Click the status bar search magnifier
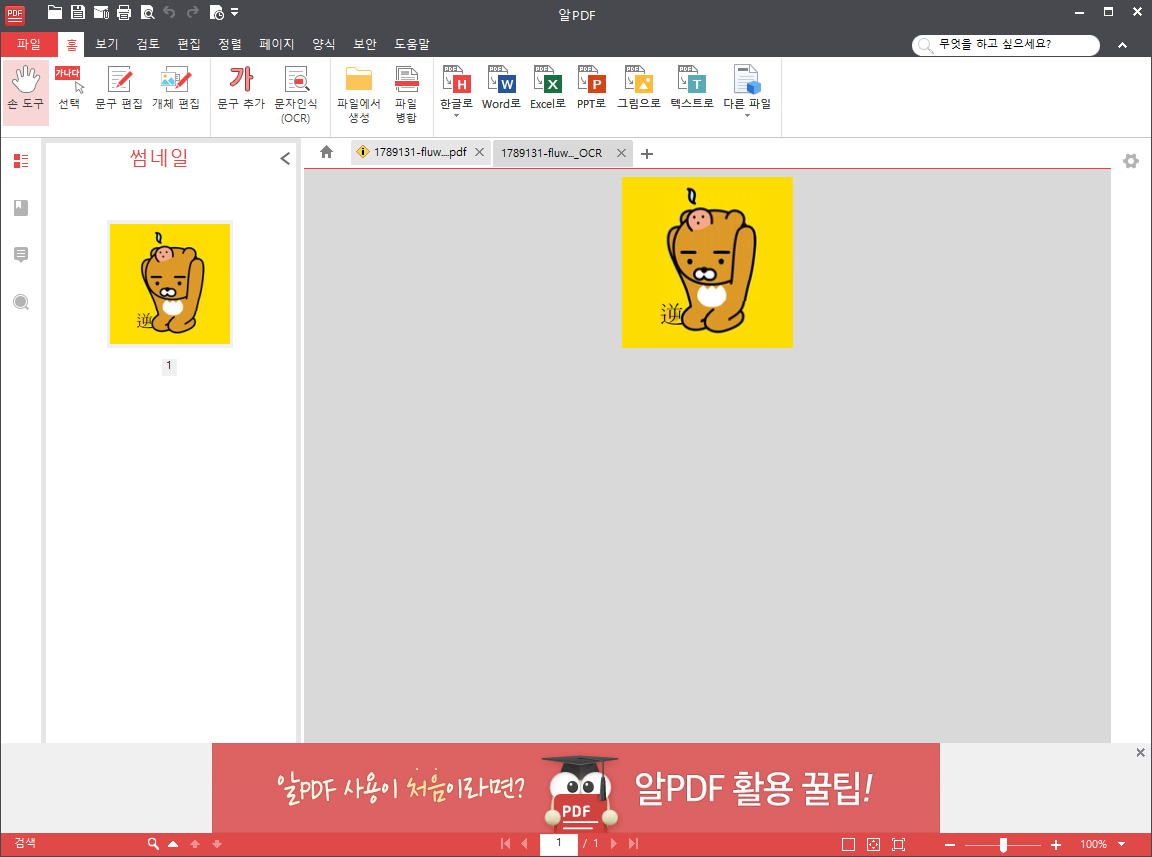Image resolution: width=1152 pixels, height=857 pixels. point(153,844)
